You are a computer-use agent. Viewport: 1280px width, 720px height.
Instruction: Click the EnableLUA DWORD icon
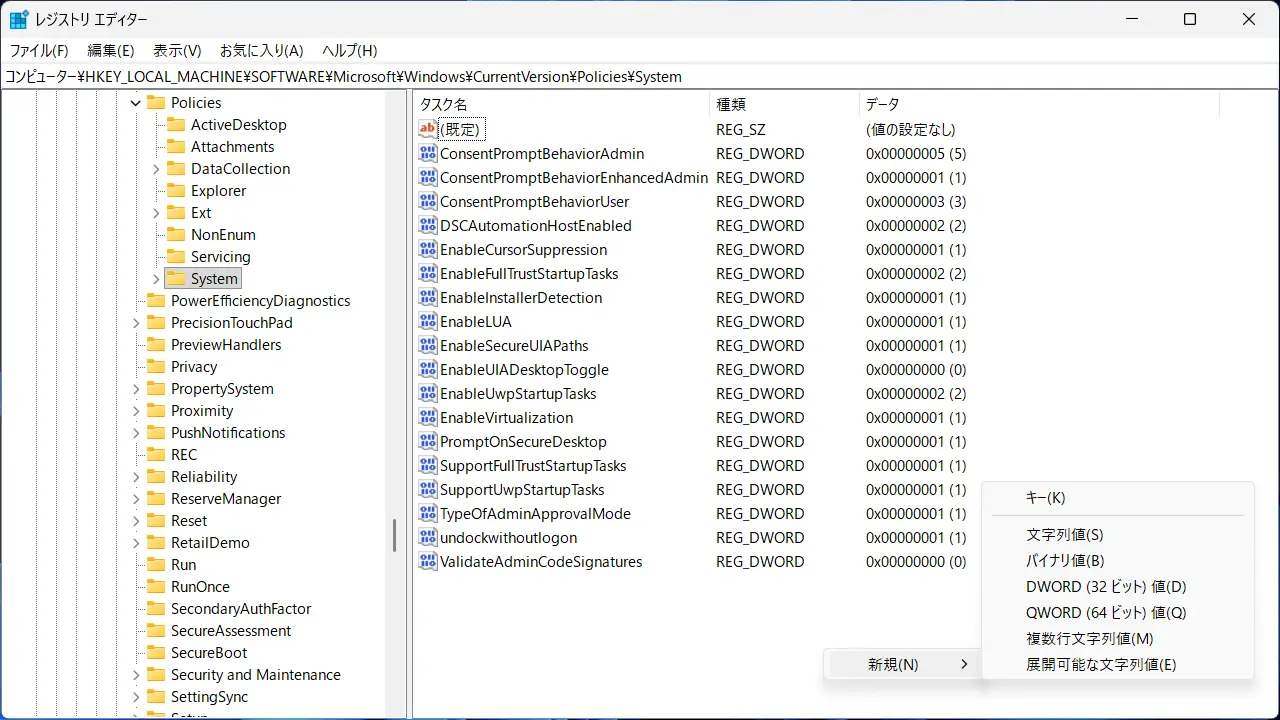(x=428, y=321)
